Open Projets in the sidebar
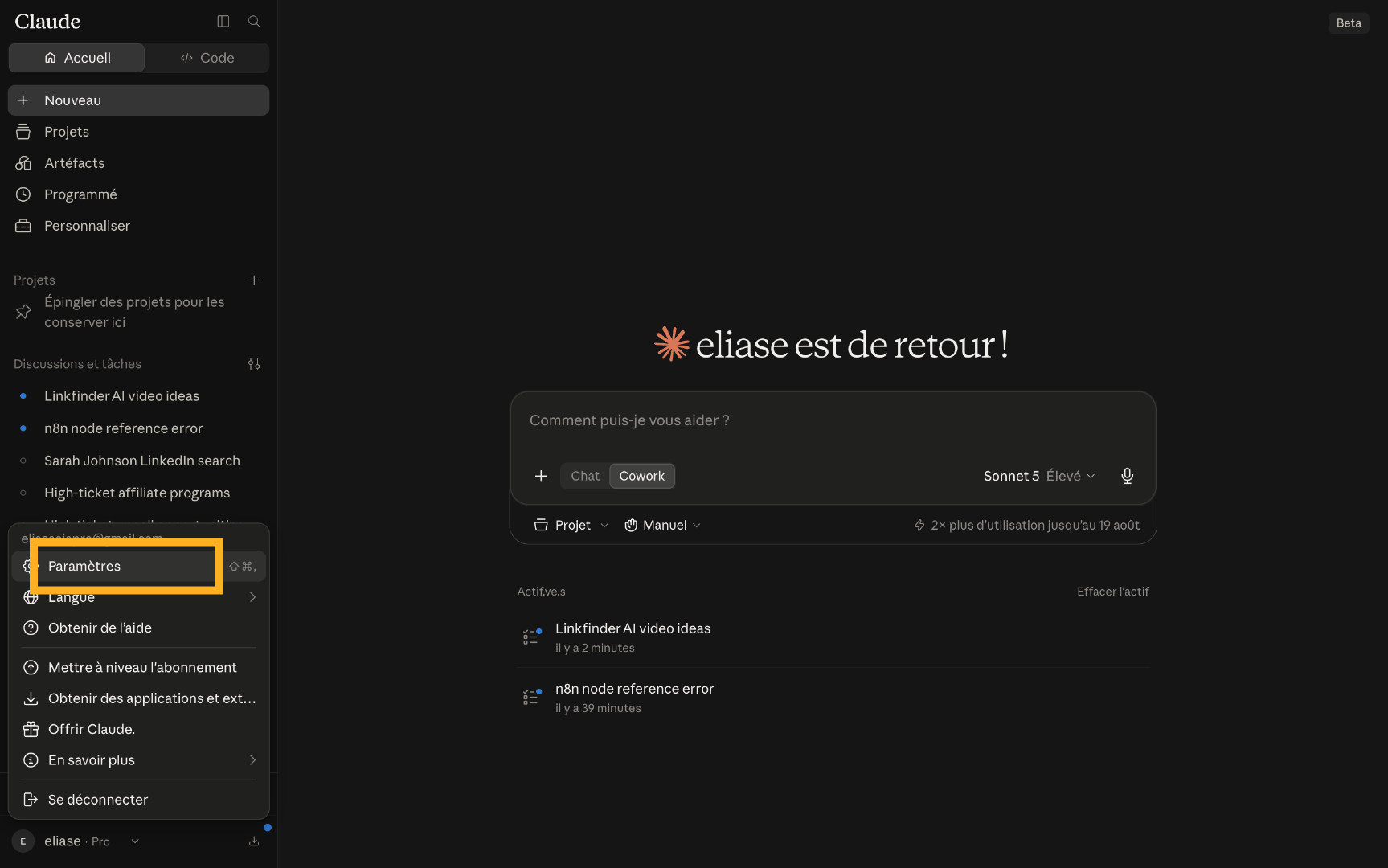The height and width of the screenshot is (868, 1388). point(138,132)
